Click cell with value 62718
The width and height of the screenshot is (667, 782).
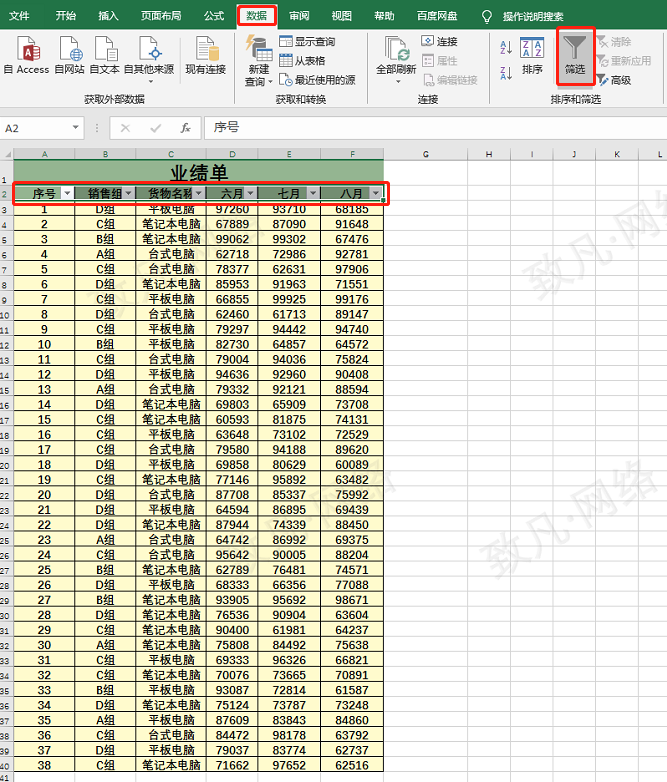click(232, 254)
